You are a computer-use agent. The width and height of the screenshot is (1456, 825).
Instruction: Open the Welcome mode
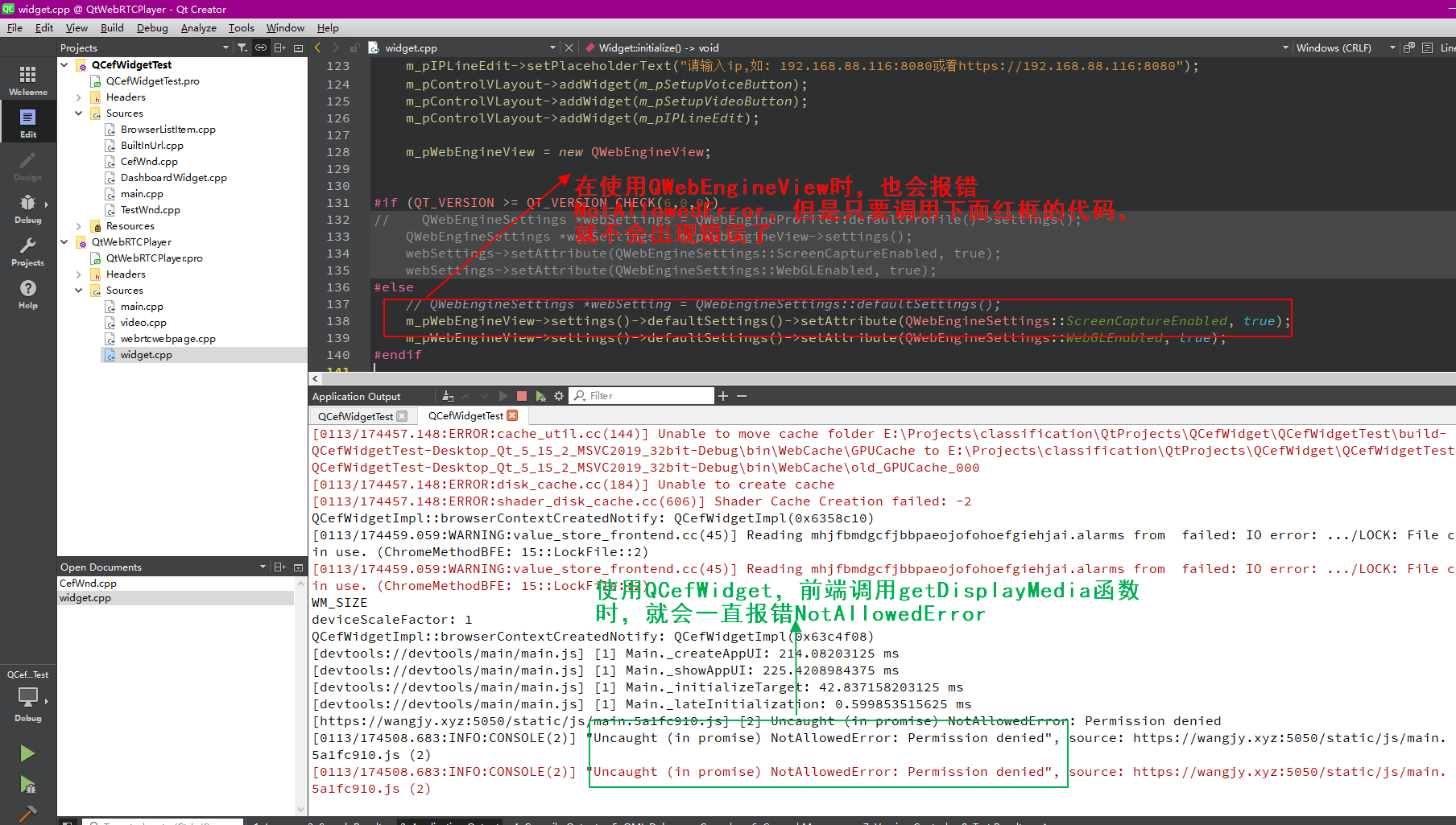coord(28,80)
